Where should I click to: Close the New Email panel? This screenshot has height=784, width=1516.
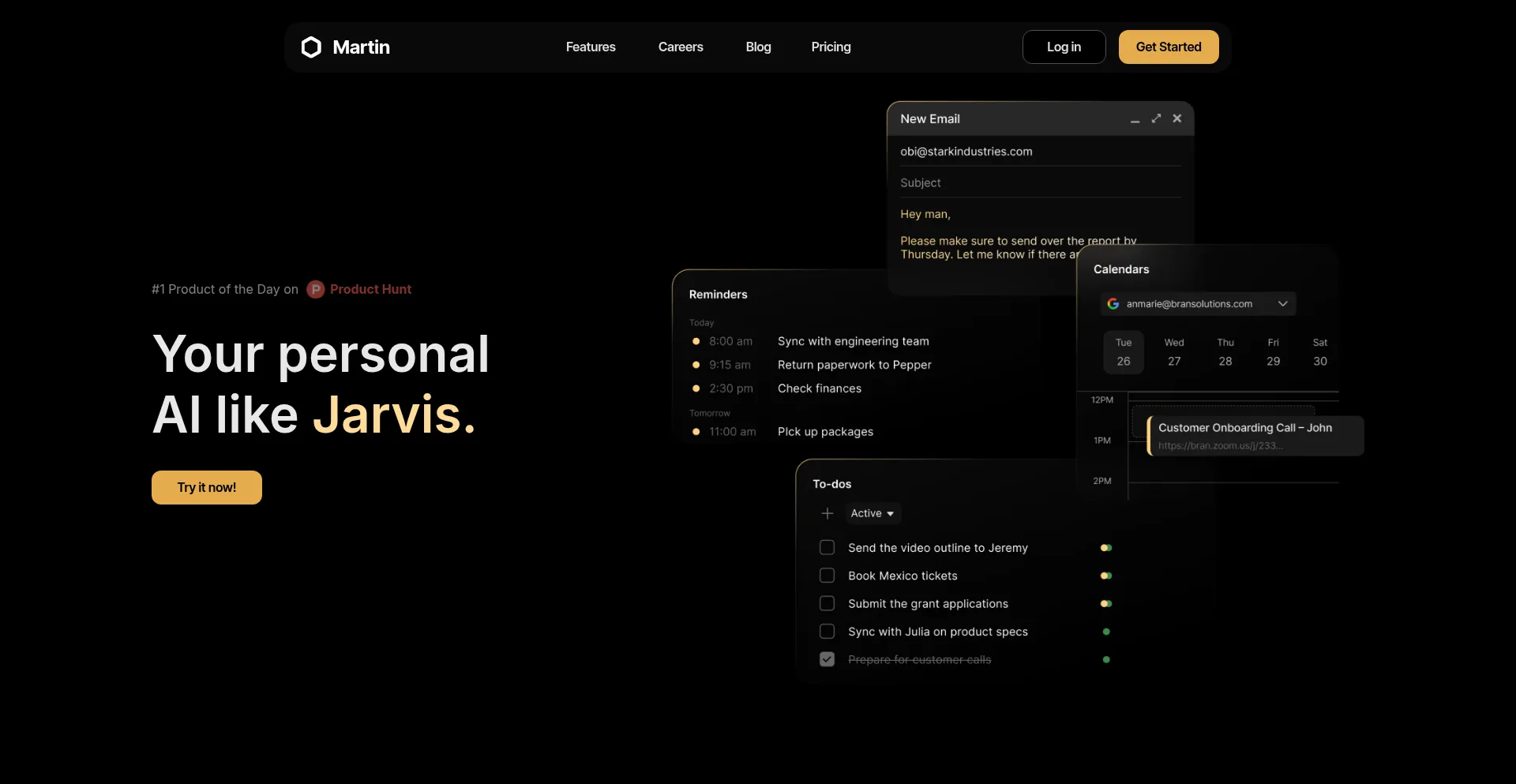(x=1177, y=118)
